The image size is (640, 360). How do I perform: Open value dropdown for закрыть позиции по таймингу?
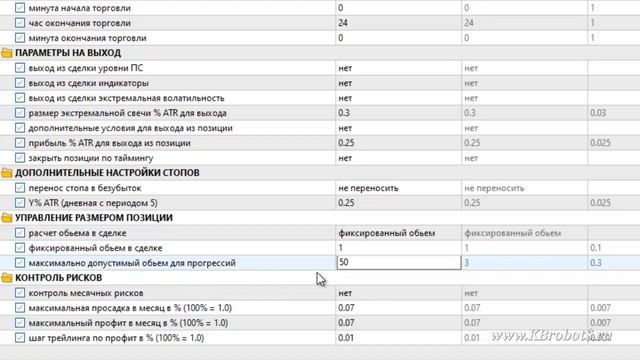pyautogui.click(x=398, y=158)
